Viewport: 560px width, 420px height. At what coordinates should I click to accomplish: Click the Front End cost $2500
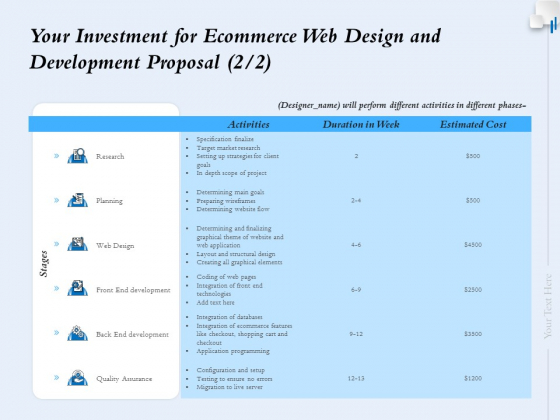[473, 290]
